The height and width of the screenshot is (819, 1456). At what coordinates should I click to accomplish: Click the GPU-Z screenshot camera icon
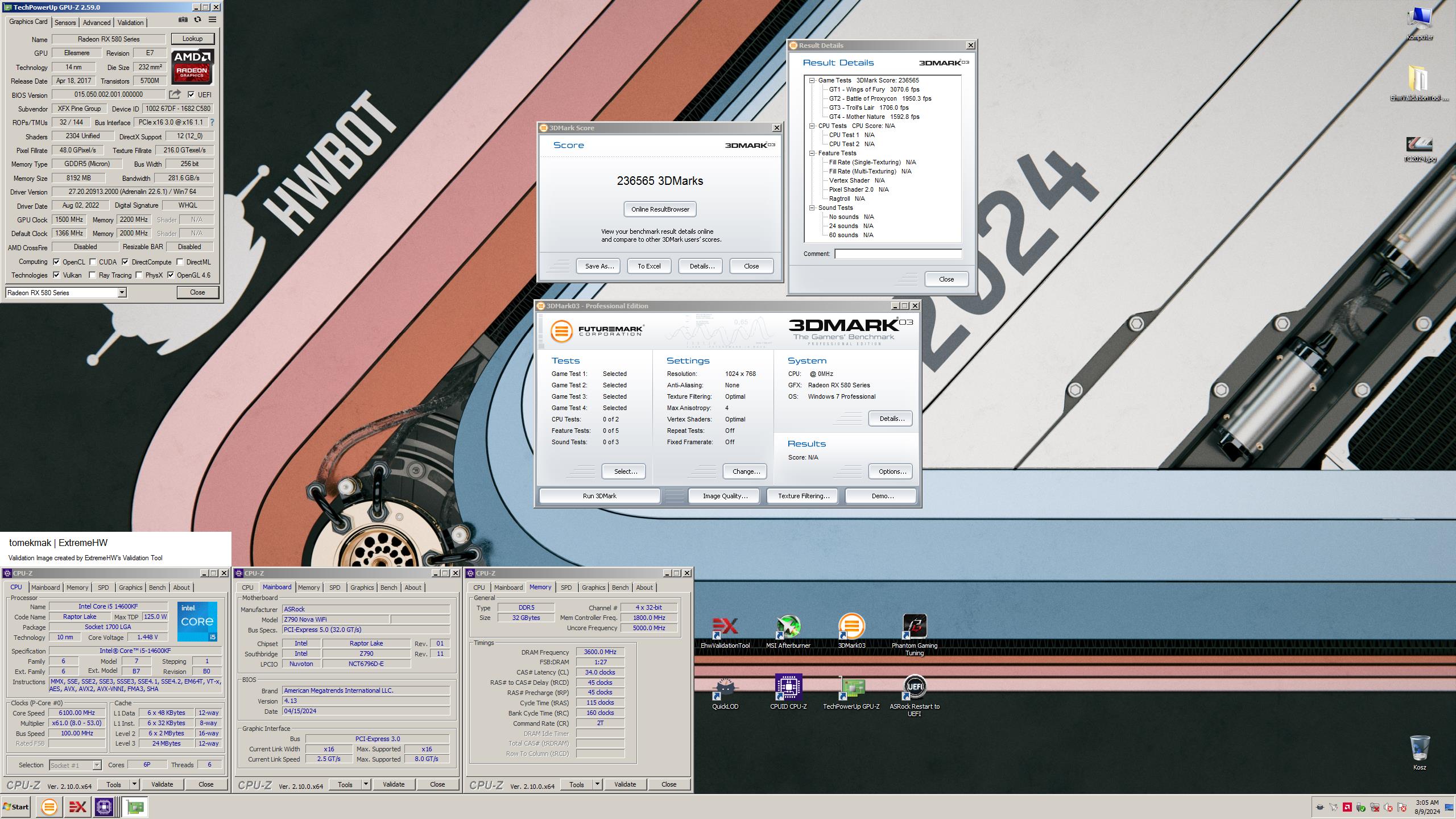[x=183, y=20]
